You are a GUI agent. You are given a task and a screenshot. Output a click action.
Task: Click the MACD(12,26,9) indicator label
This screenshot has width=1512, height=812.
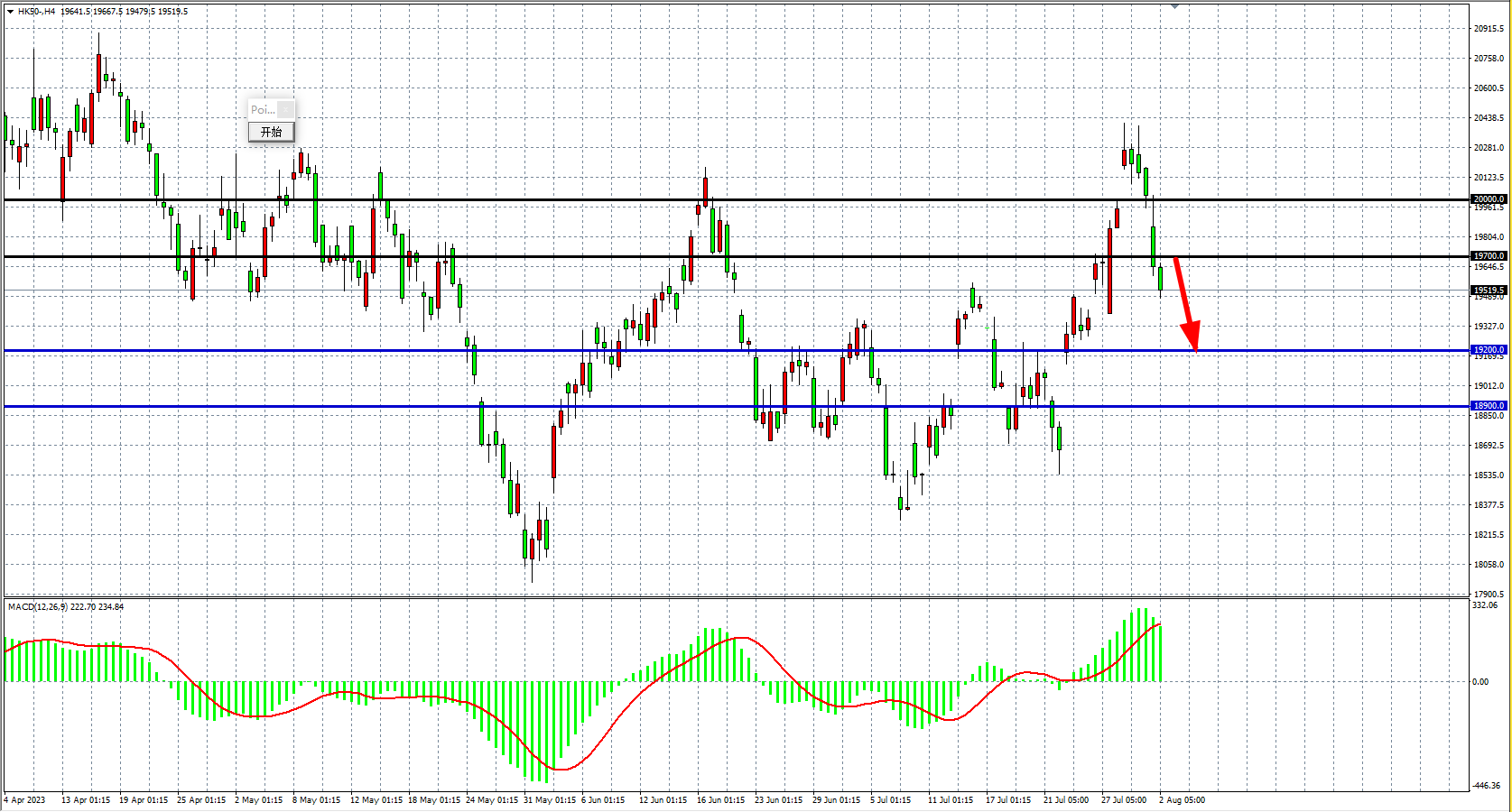pos(66,607)
